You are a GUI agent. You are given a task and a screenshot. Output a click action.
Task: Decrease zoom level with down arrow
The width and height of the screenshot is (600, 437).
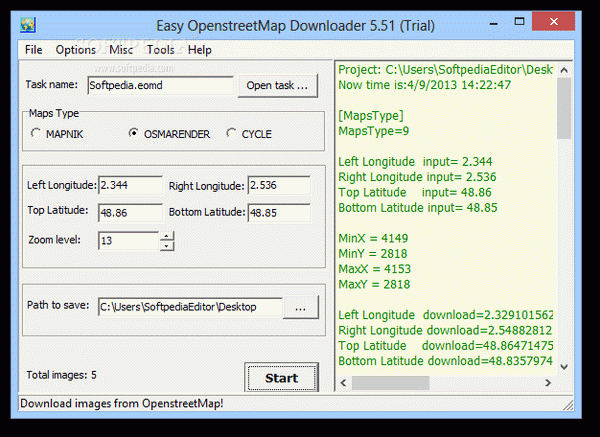(167, 246)
